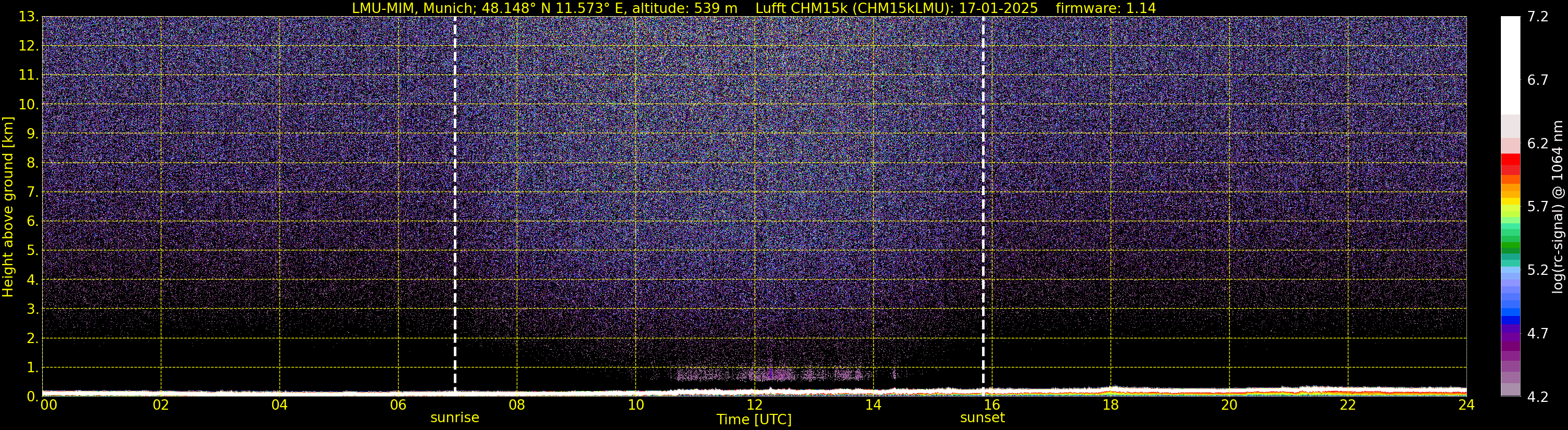Click the height axis tick "5."
The image size is (1568, 430).
point(32,250)
